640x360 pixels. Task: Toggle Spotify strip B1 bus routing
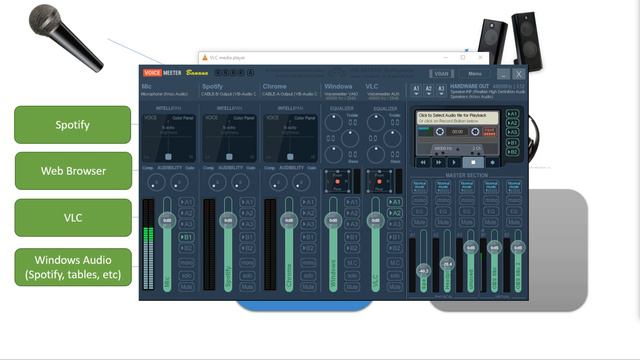(247, 237)
